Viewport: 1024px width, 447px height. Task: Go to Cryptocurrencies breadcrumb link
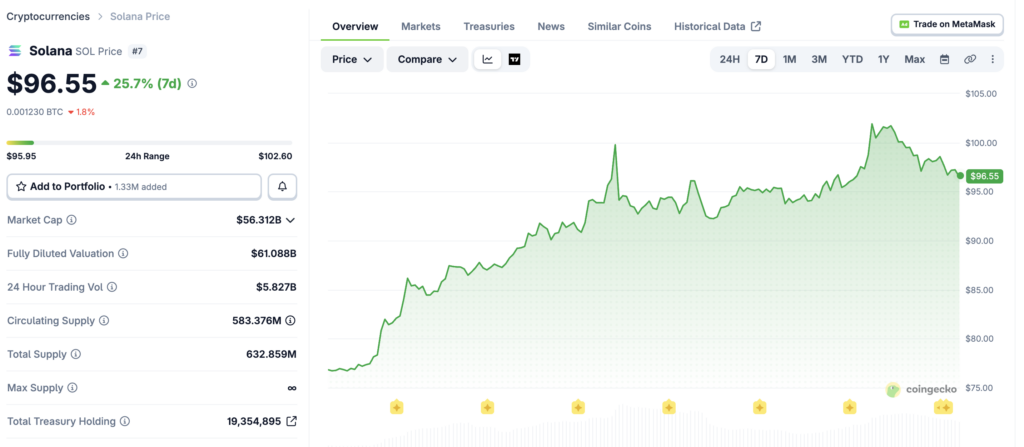[48, 16]
